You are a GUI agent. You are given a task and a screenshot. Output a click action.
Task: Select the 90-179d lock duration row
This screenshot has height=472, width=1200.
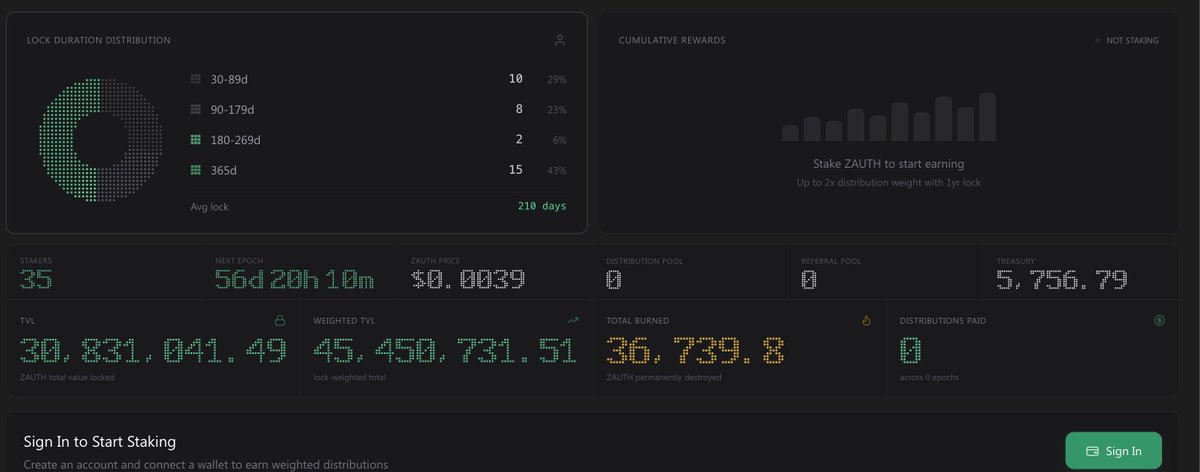(378, 110)
